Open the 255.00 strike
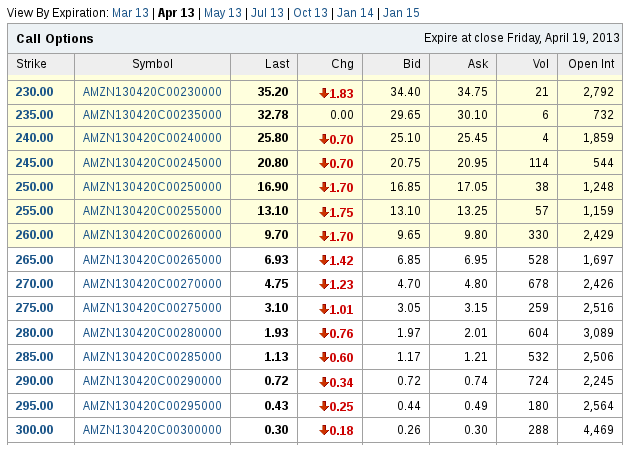Image resolution: width=630 pixels, height=449 pixels. [x=34, y=211]
